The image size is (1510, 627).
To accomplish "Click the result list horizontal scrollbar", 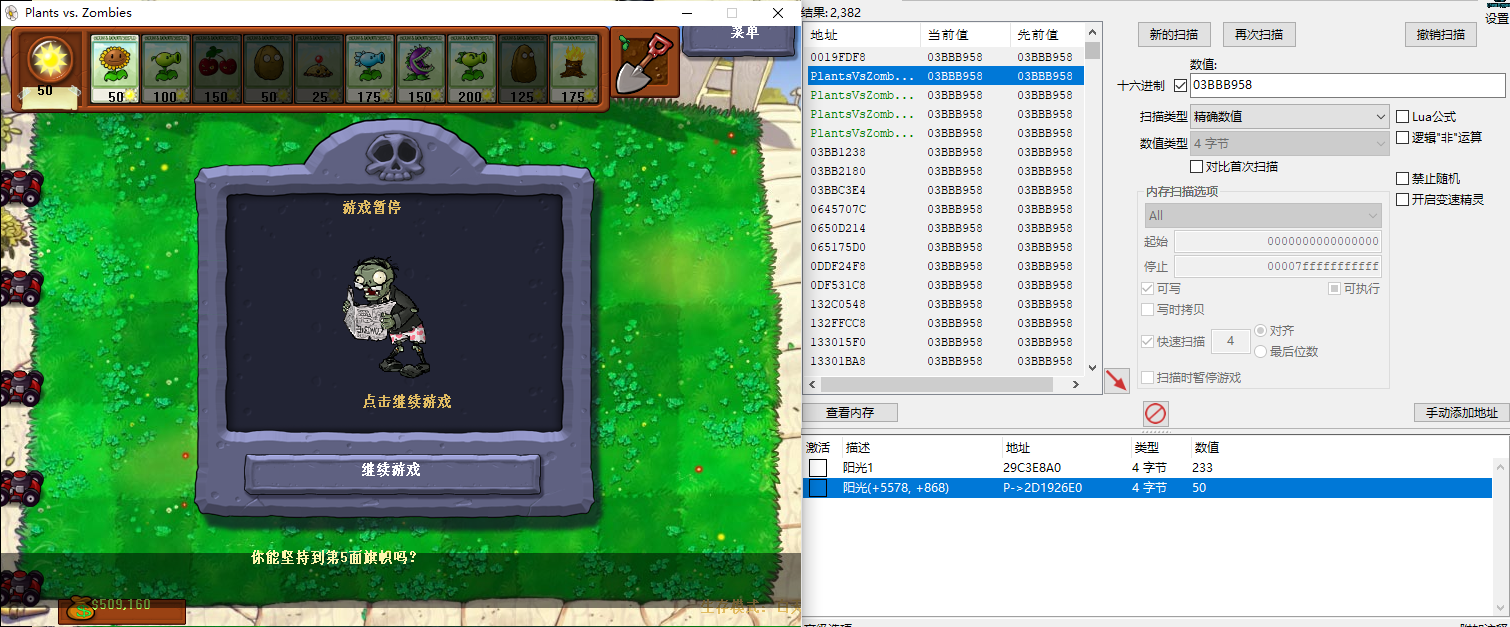I will point(938,384).
